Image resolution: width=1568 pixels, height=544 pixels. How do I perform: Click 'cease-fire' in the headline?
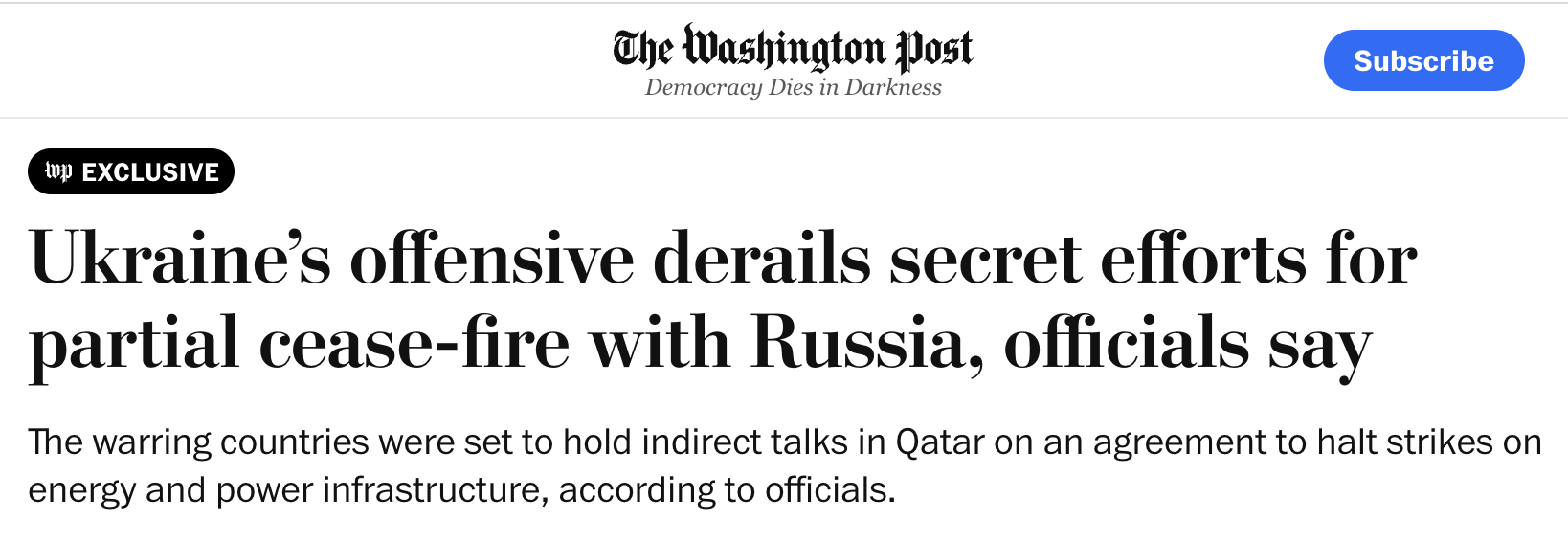(x=414, y=344)
